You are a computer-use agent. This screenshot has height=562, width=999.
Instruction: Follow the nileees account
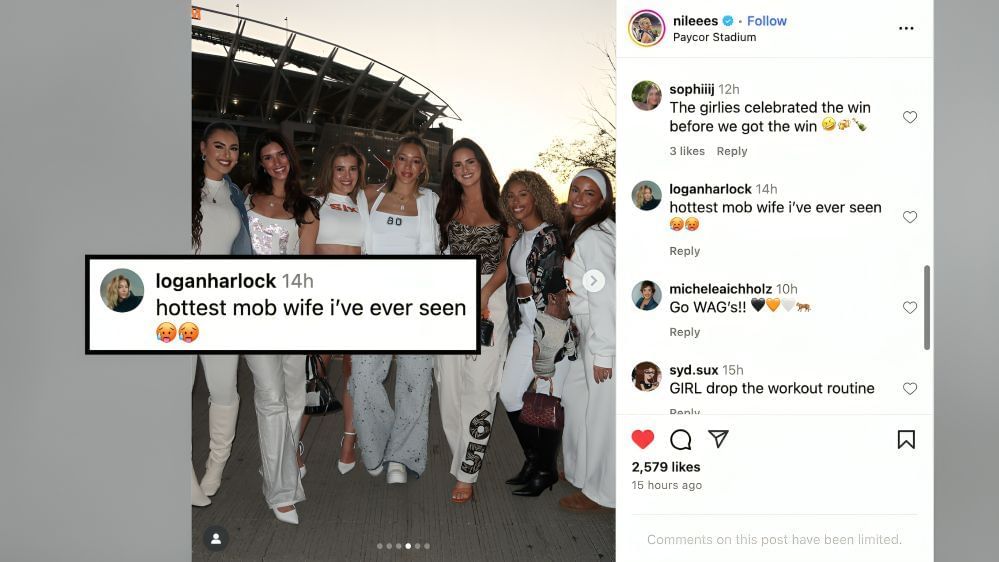(766, 21)
